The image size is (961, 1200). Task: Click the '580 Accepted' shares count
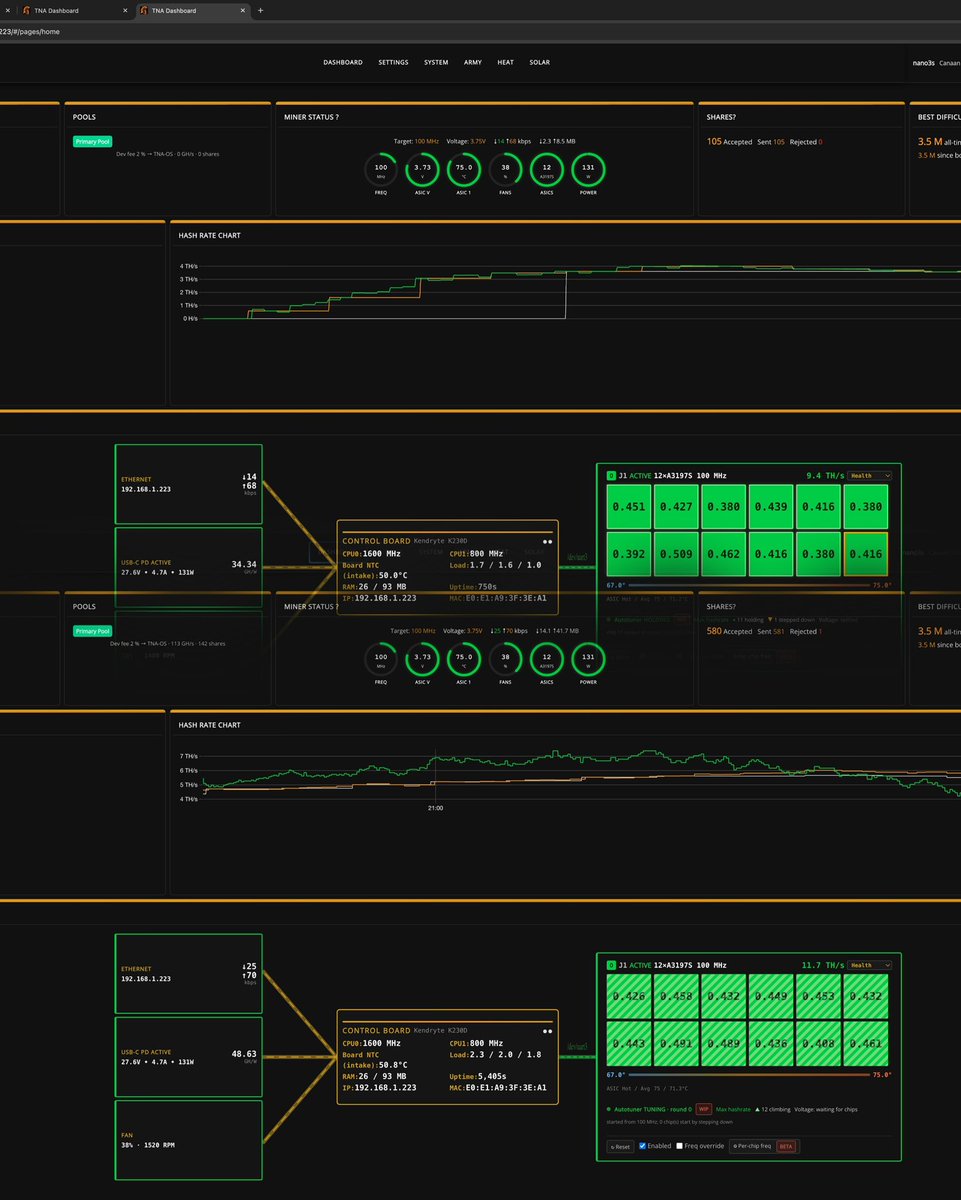tap(729, 631)
